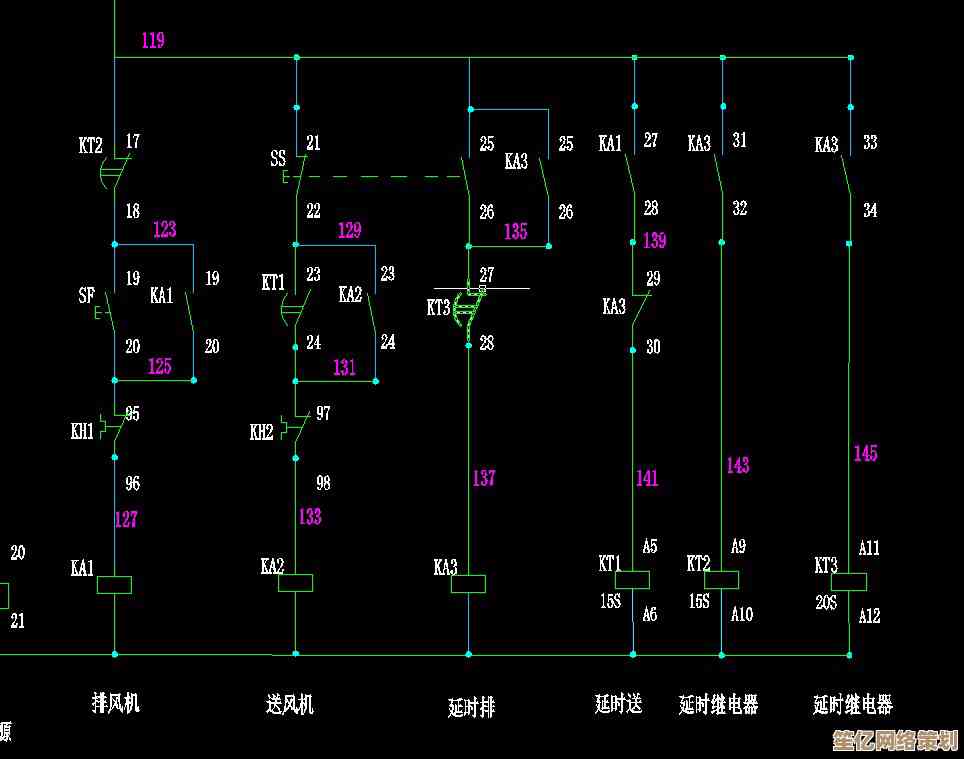Click the KA3 relay coil box

click(x=468, y=584)
